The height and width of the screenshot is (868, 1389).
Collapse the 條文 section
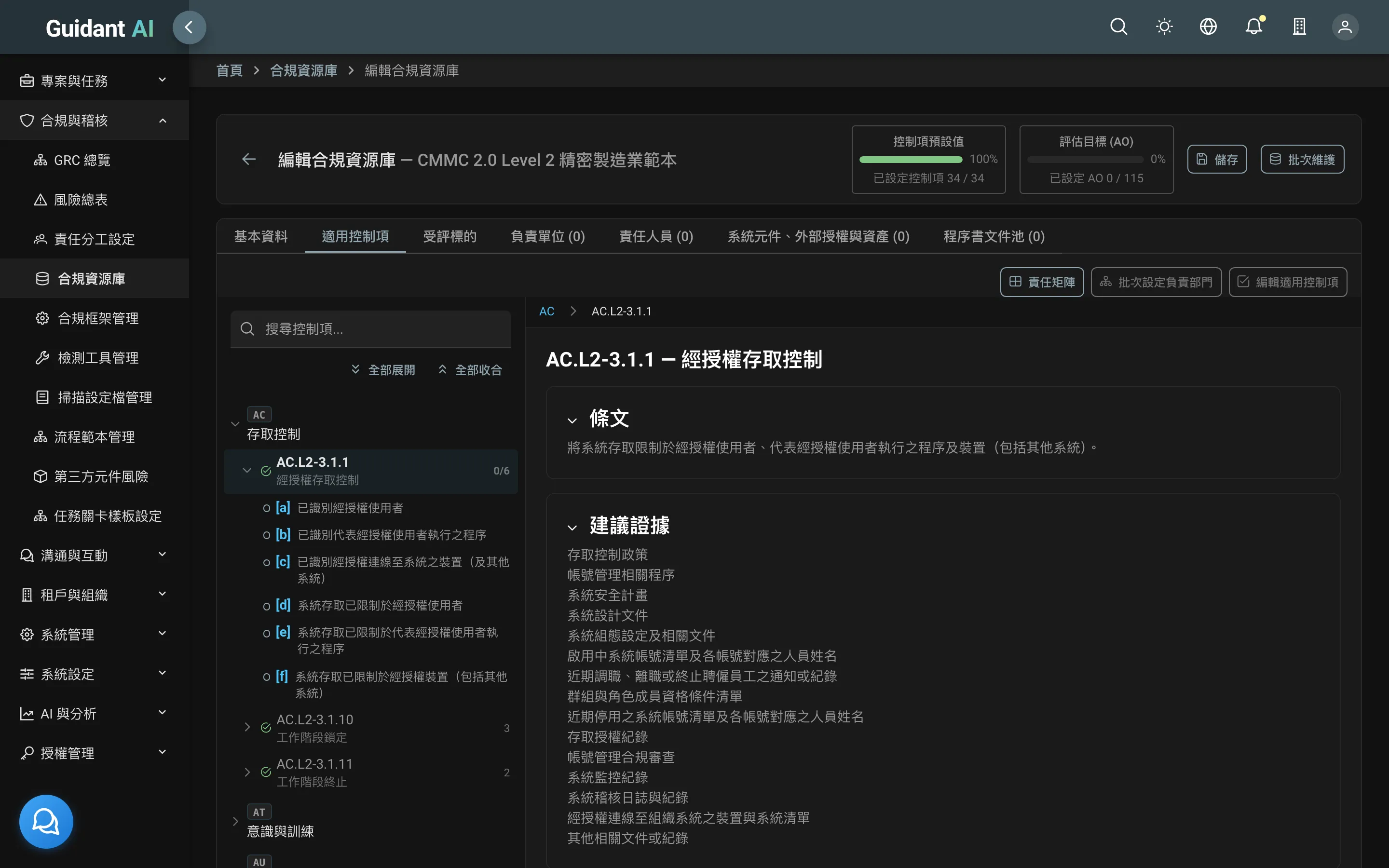[572, 421]
